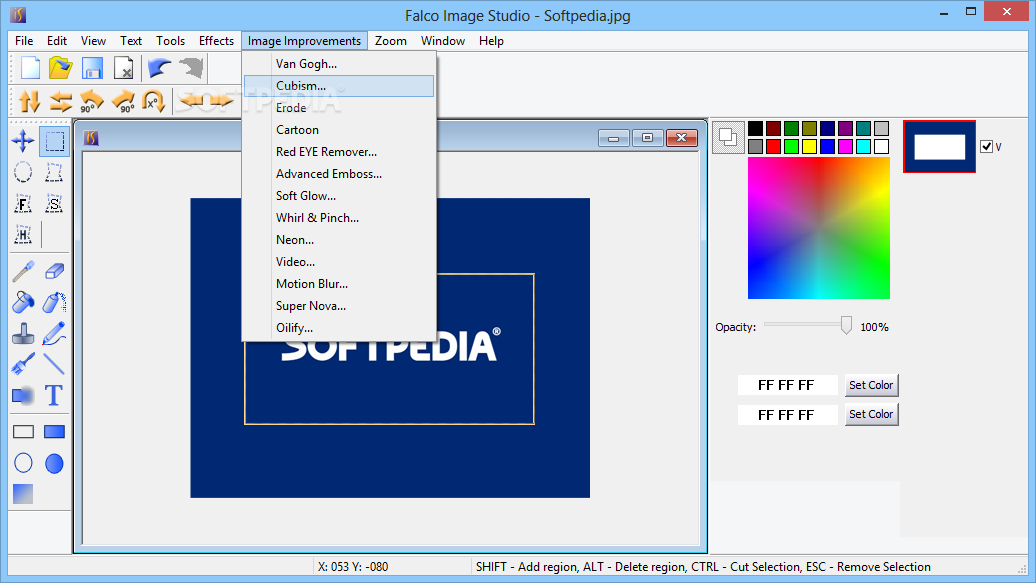Select the Eraser tool
Image resolution: width=1036 pixels, height=583 pixels.
click(x=54, y=271)
